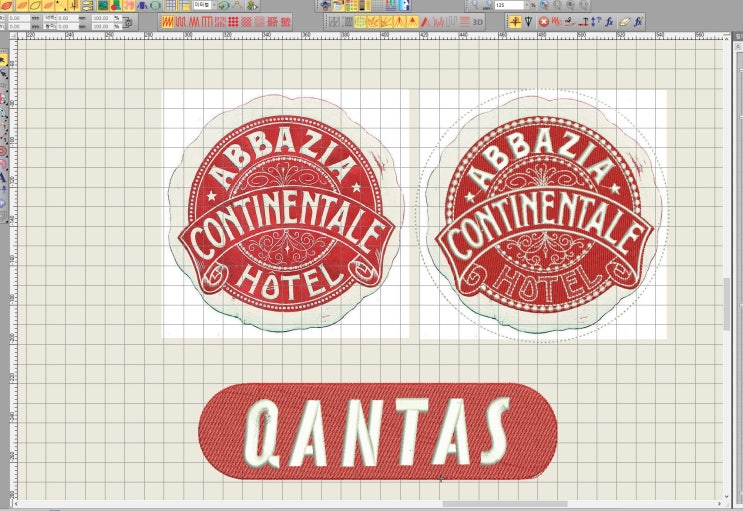The width and height of the screenshot is (743, 511).
Task: Choose the red diamond pattern fill icon
Action: (246, 22)
